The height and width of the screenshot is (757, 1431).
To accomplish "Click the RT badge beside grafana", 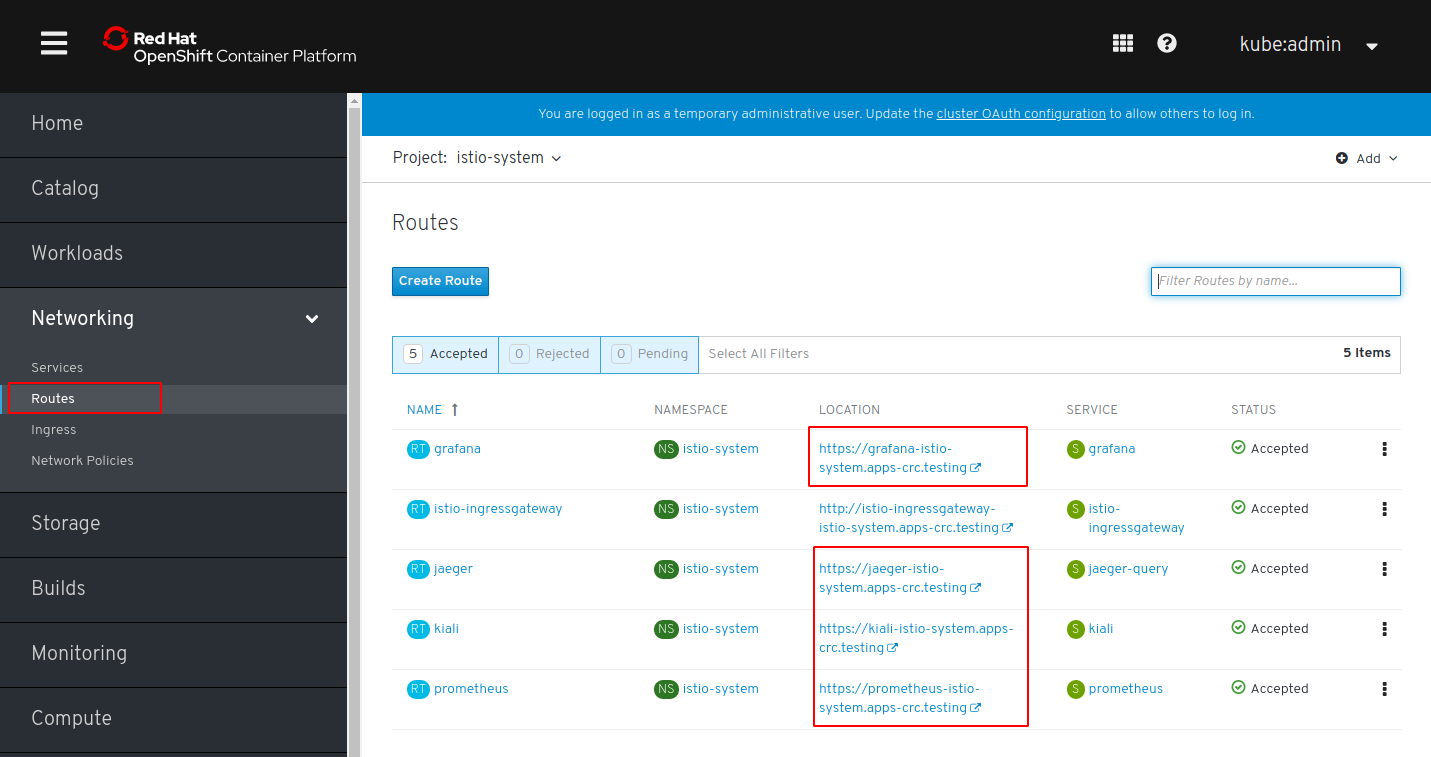I will [418, 449].
